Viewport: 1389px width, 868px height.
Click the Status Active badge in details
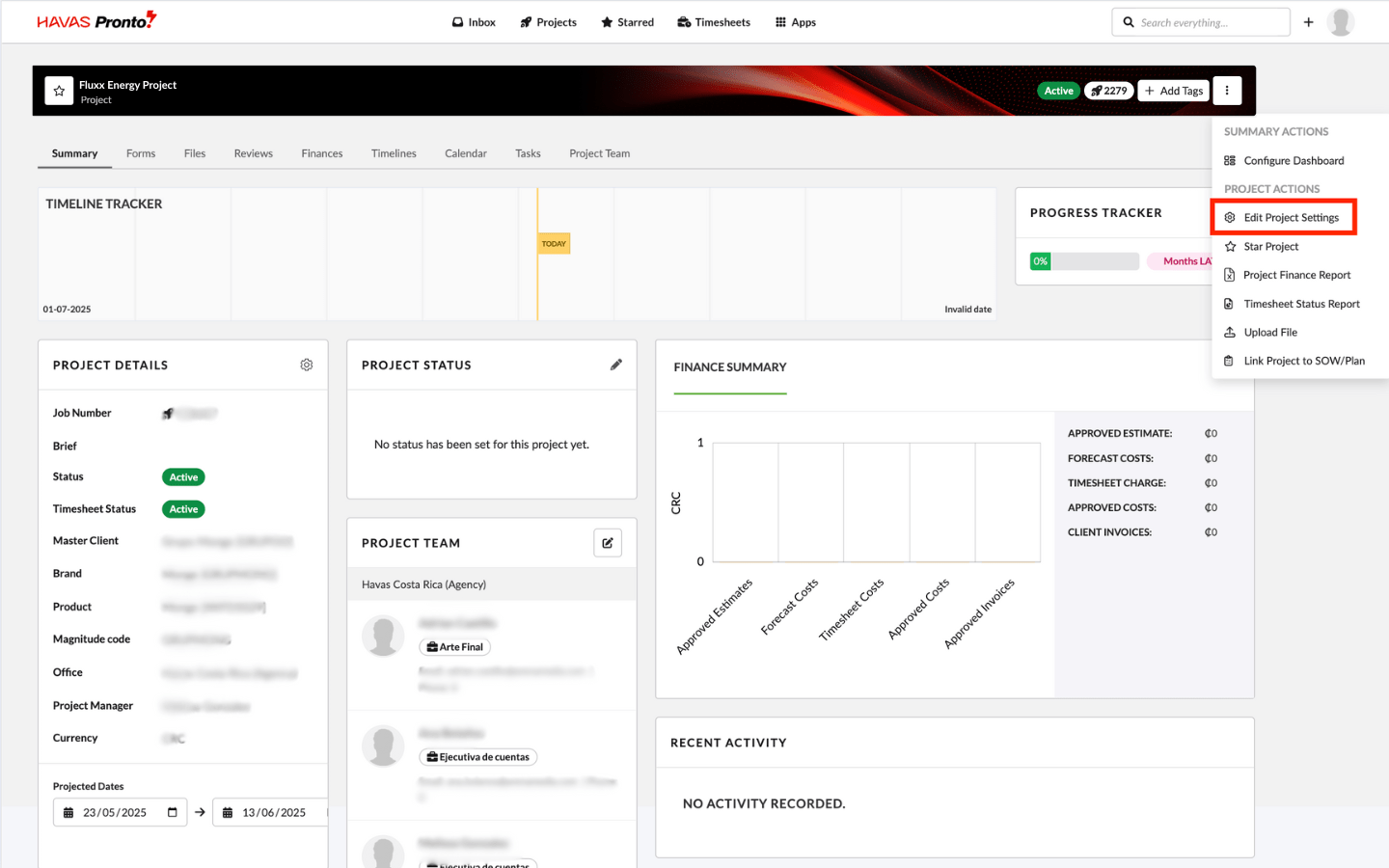tap(183, 477)
